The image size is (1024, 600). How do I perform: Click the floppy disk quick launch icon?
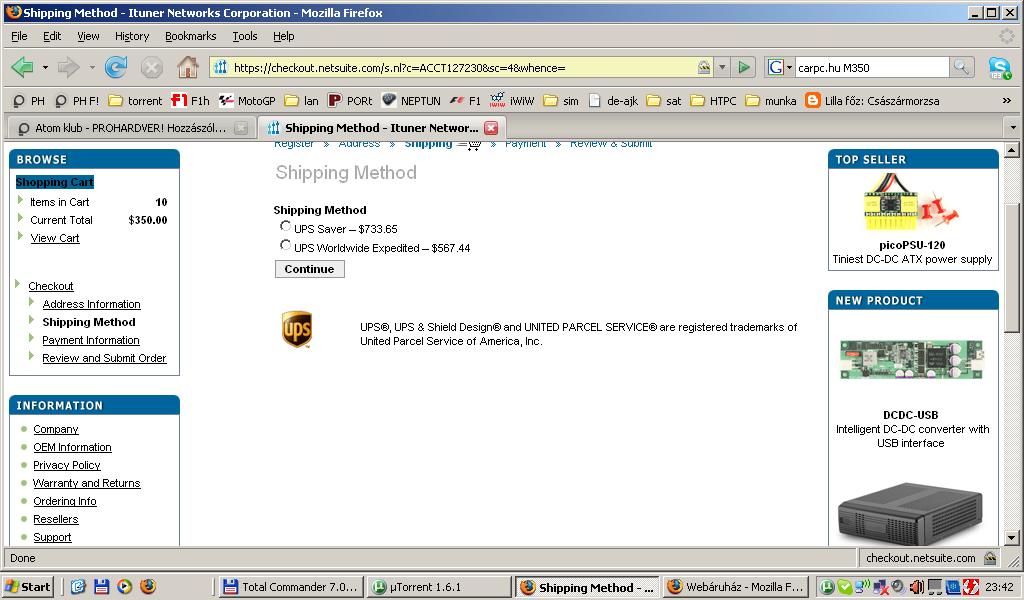[x=101, y=586]
